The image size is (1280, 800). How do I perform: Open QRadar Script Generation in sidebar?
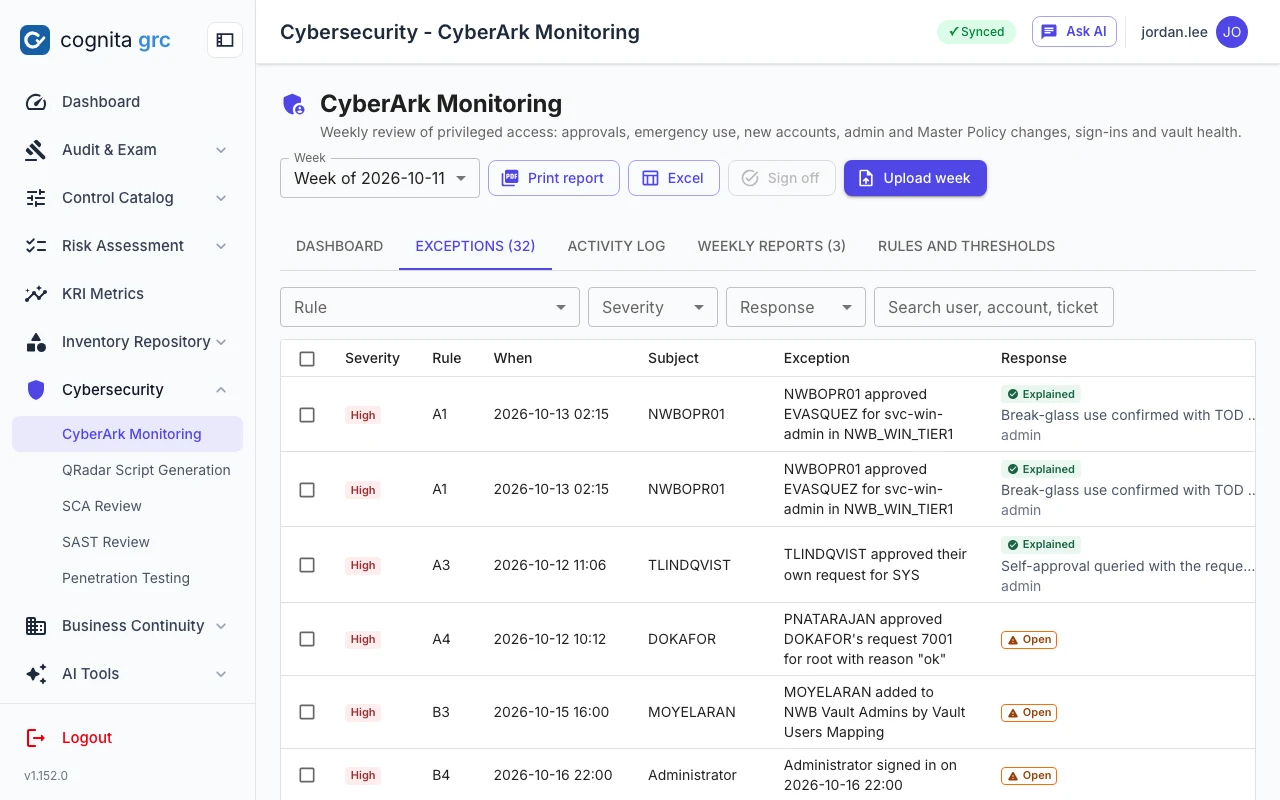click(x=146, y=470)
